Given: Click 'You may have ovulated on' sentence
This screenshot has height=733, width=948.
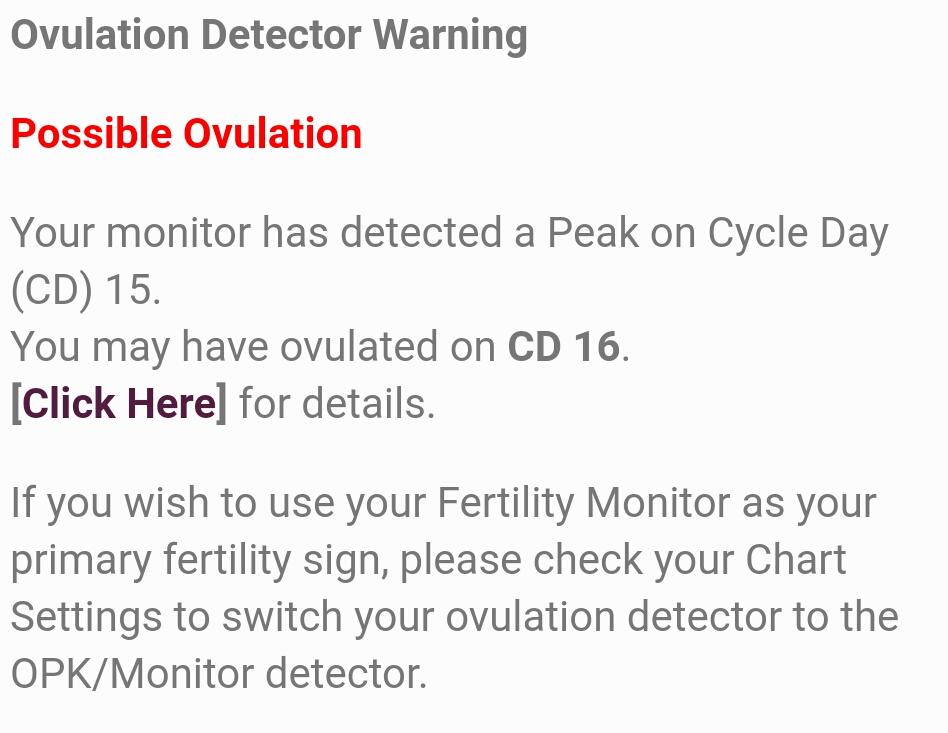Looking at the screenshot, I should 254,346.
